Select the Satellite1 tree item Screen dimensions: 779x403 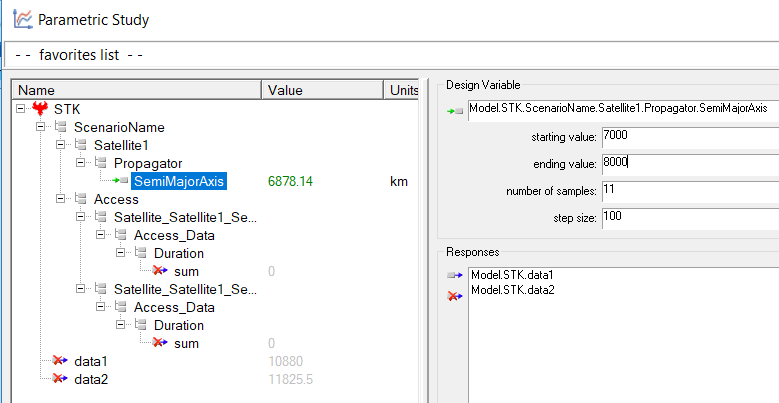coord(121,146)
